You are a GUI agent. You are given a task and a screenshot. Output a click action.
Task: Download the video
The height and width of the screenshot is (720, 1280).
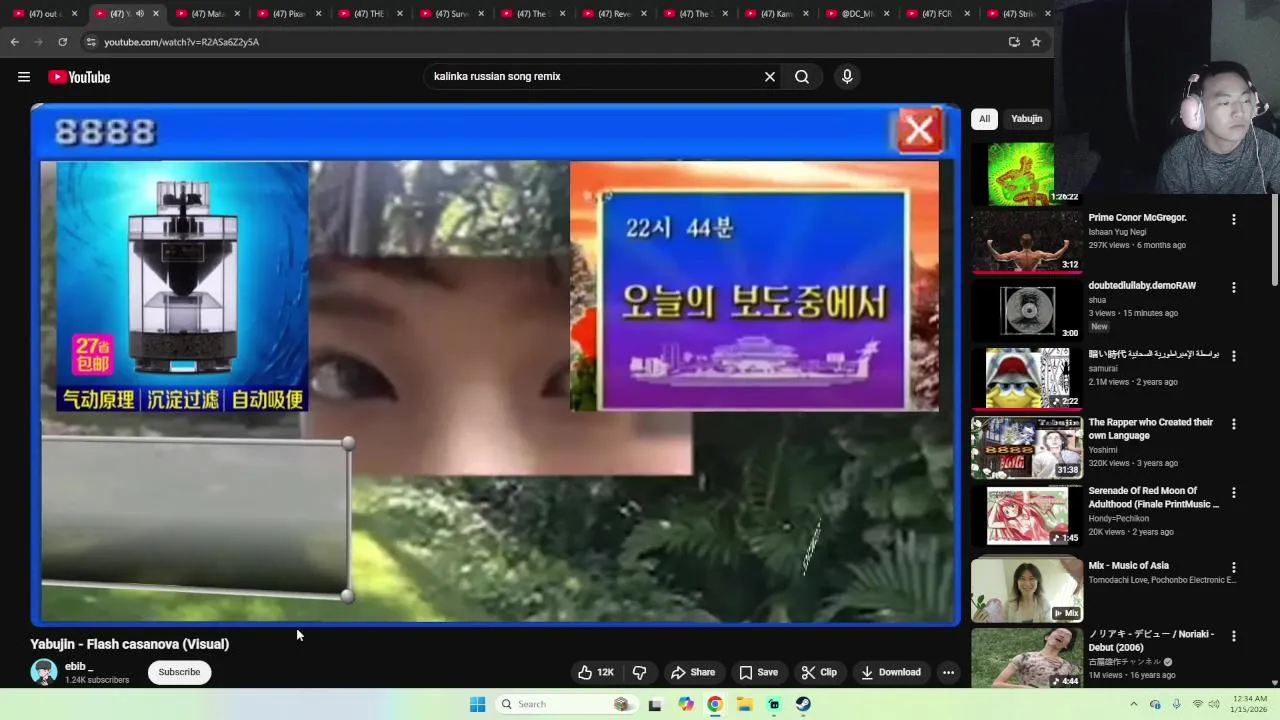(891, 672)
